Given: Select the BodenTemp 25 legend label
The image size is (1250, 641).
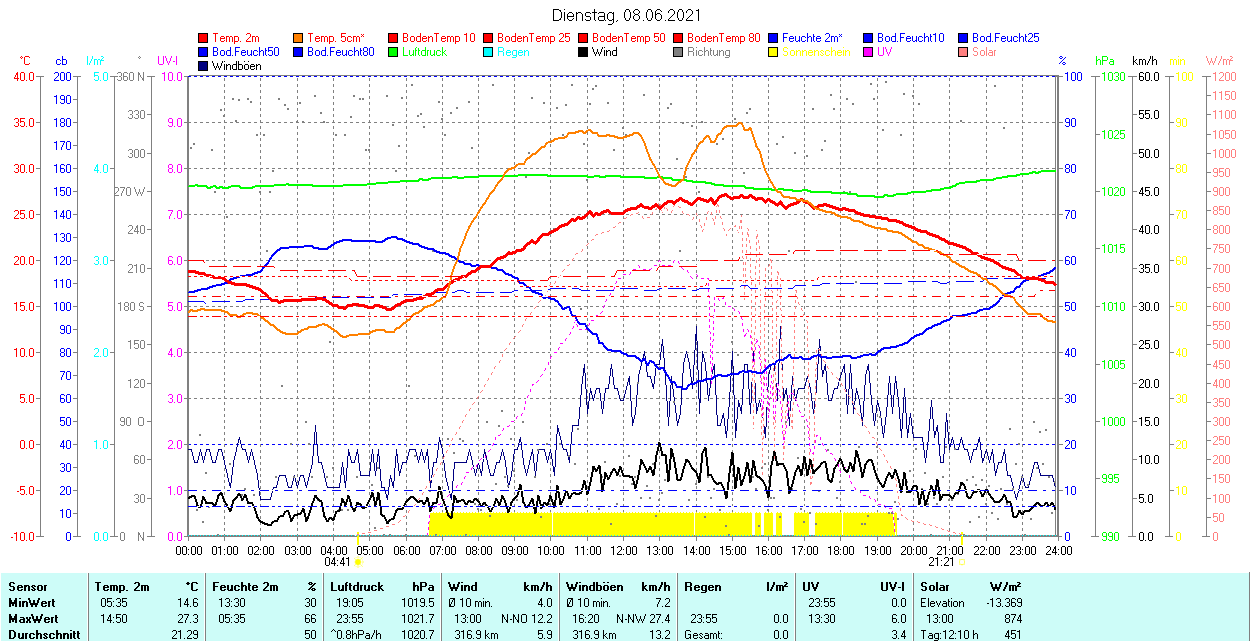Looking at the screenshot, I should coord(534,38).
